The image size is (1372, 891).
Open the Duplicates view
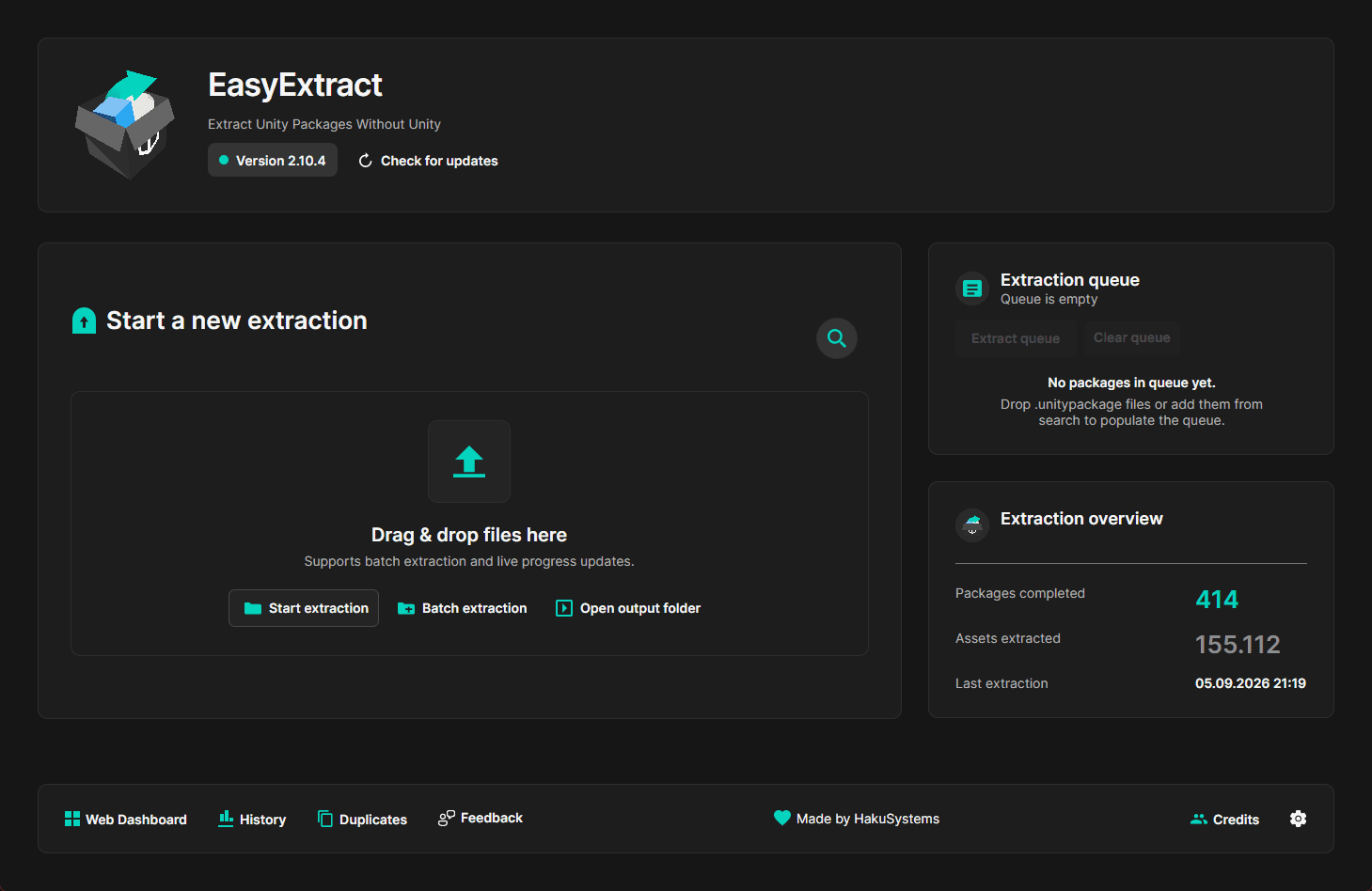(x=363, y=820)
